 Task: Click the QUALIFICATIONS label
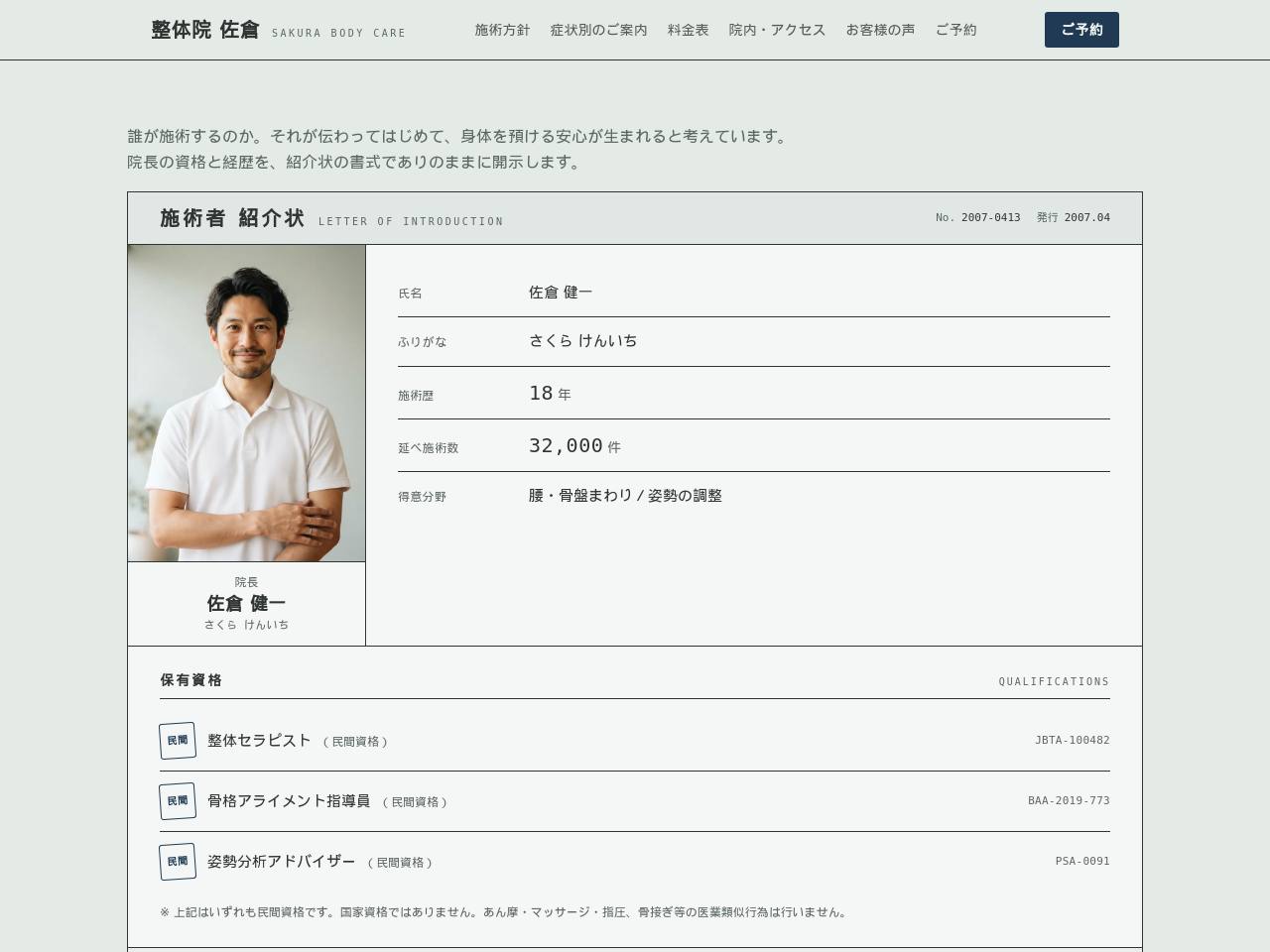click(1054, 681)
